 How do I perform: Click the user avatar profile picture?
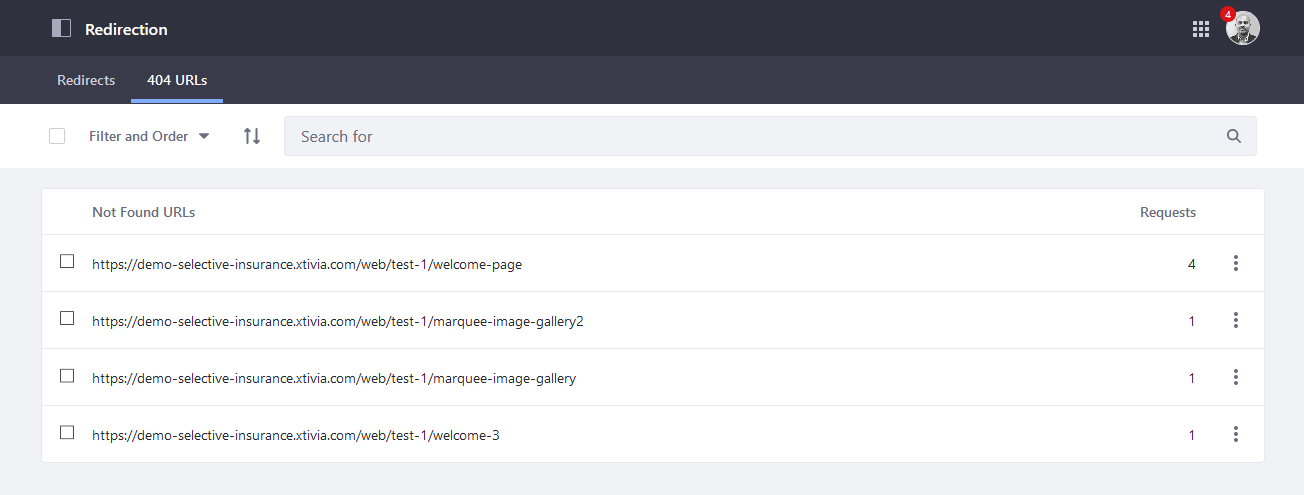coord(1242,29)
